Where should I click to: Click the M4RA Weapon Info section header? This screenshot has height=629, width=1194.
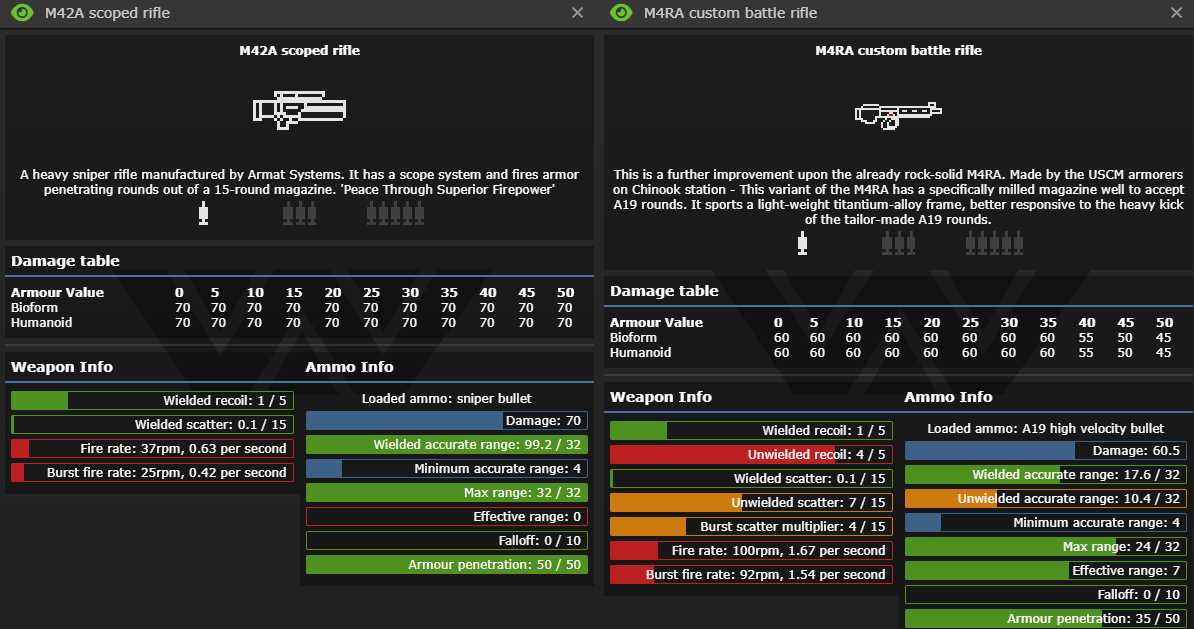661,397
